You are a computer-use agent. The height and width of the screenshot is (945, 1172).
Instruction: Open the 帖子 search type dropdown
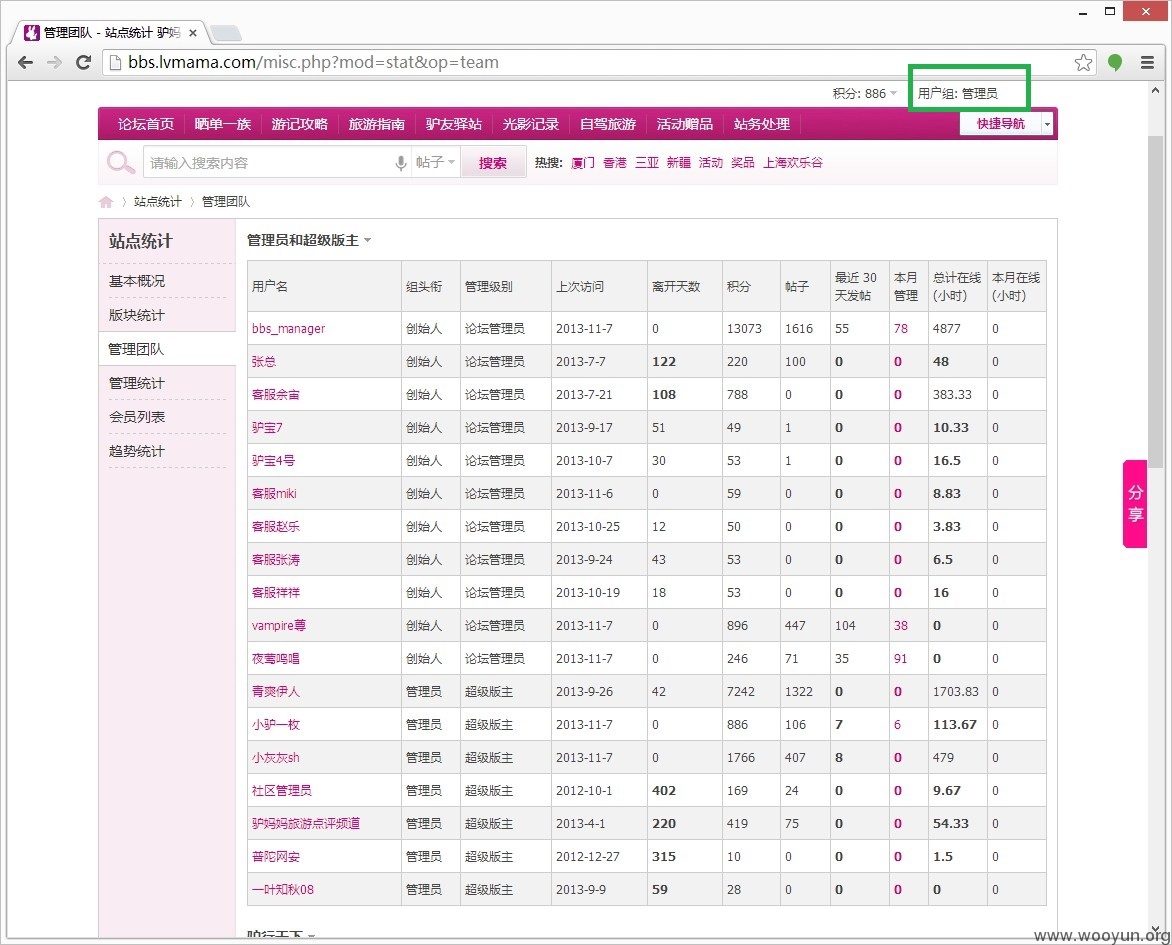click(435, 162)
